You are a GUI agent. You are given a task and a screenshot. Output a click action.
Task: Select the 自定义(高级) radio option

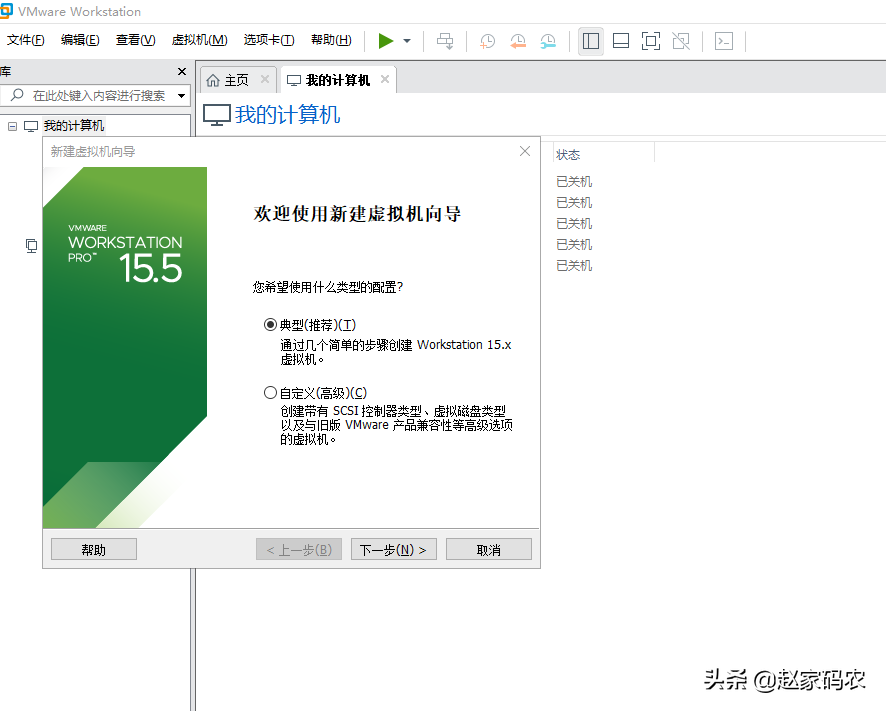pos(270,393)
